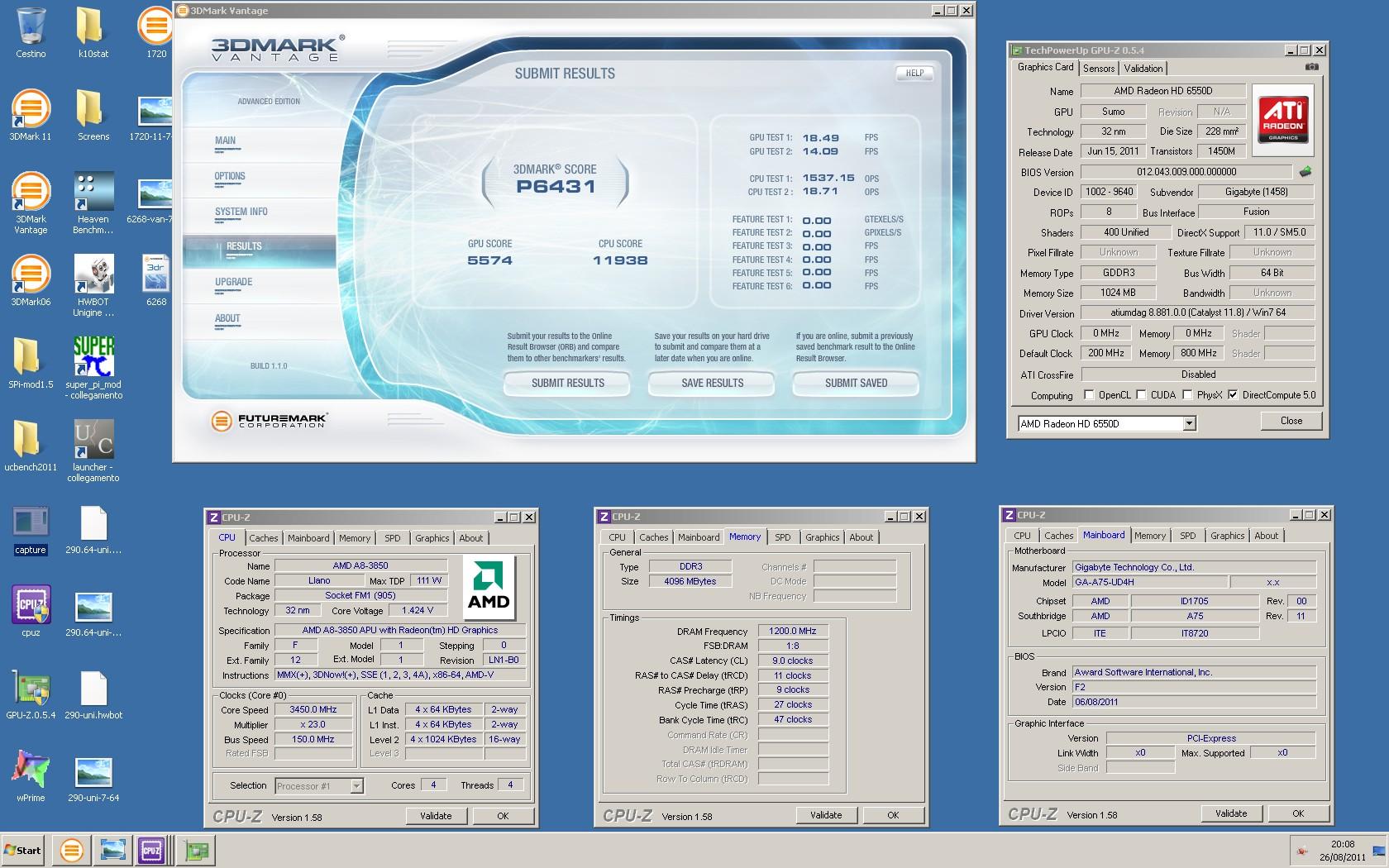This screenshot has height=868, width=1389.
Task: Click the Windows Start button
Action: click(x=23, y=850)
